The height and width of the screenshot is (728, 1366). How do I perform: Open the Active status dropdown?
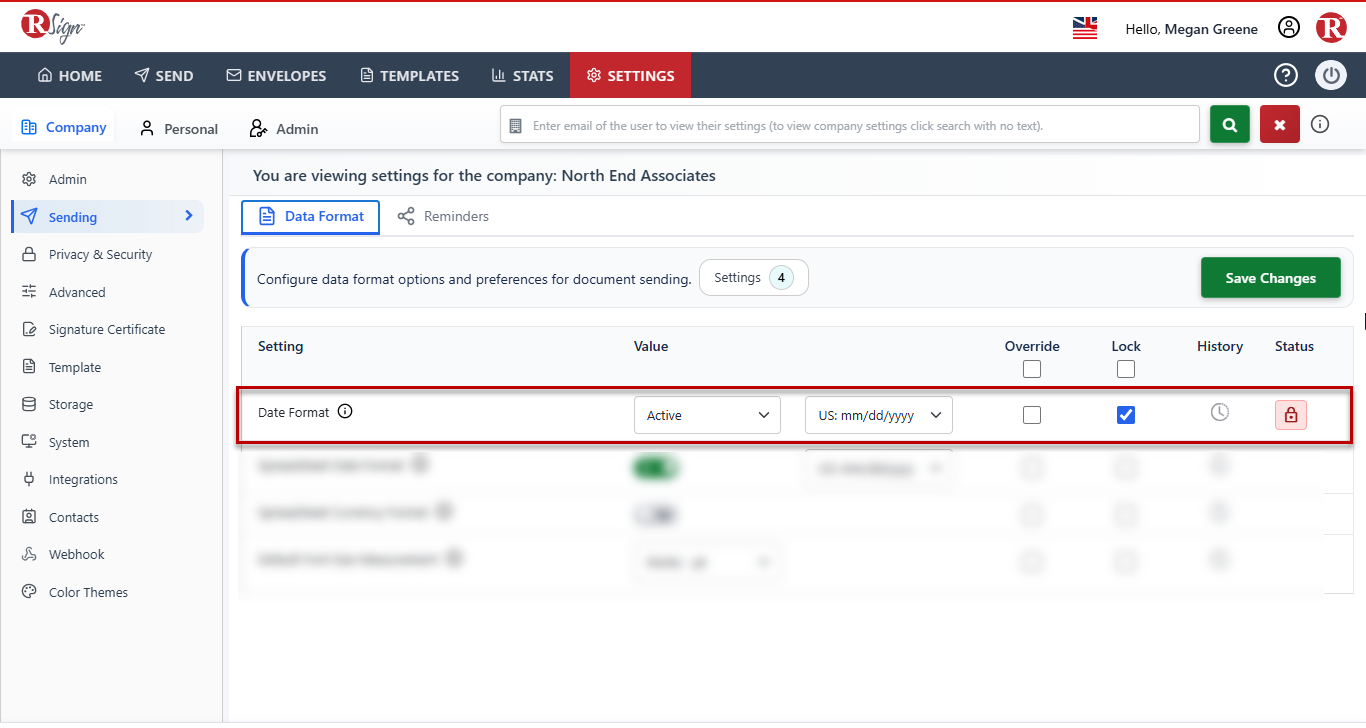[707, 415]
